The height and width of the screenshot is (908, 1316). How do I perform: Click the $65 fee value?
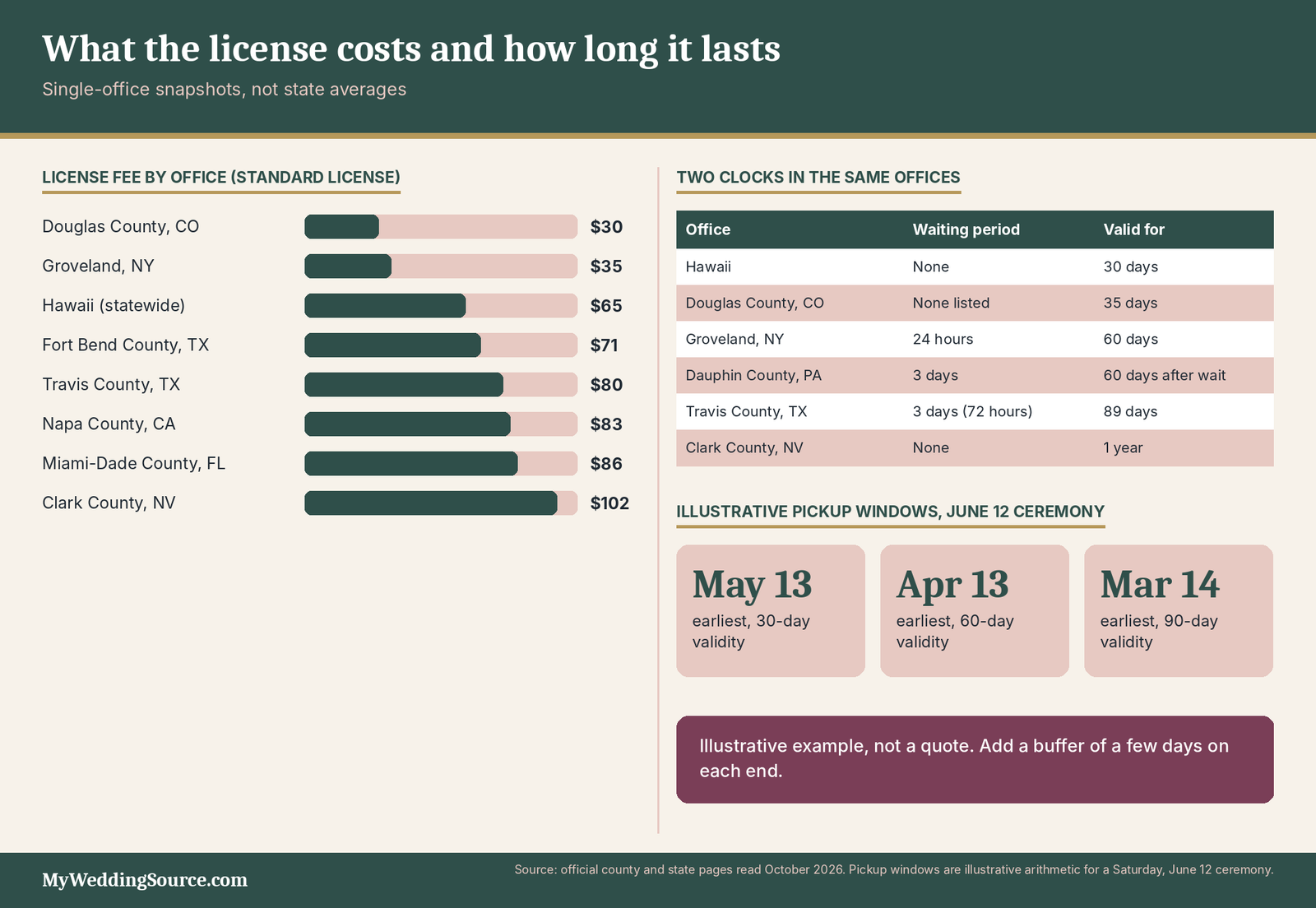606,306
